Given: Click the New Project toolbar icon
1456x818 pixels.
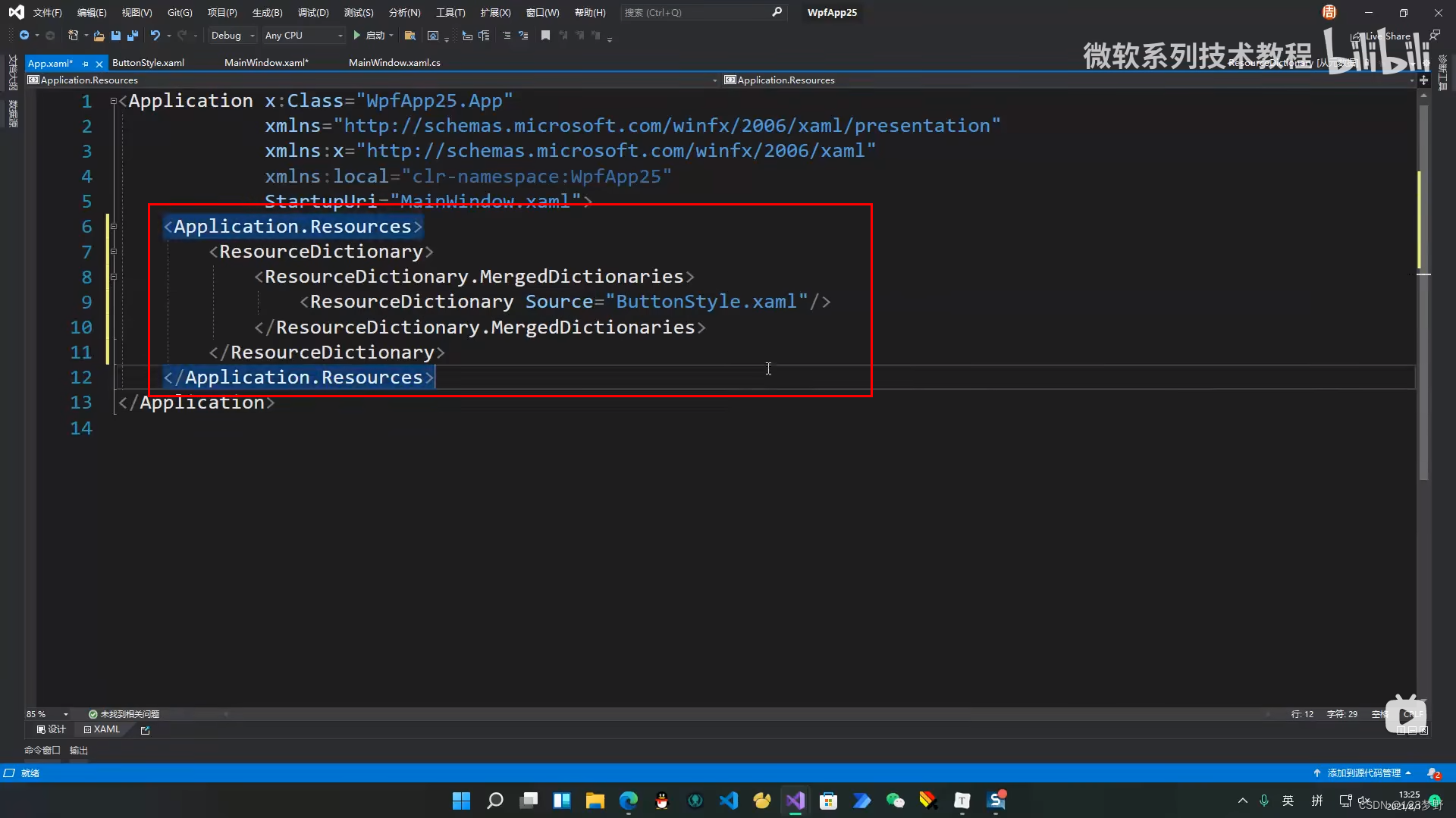Looking at the screenshot, I should coord(73,36).
